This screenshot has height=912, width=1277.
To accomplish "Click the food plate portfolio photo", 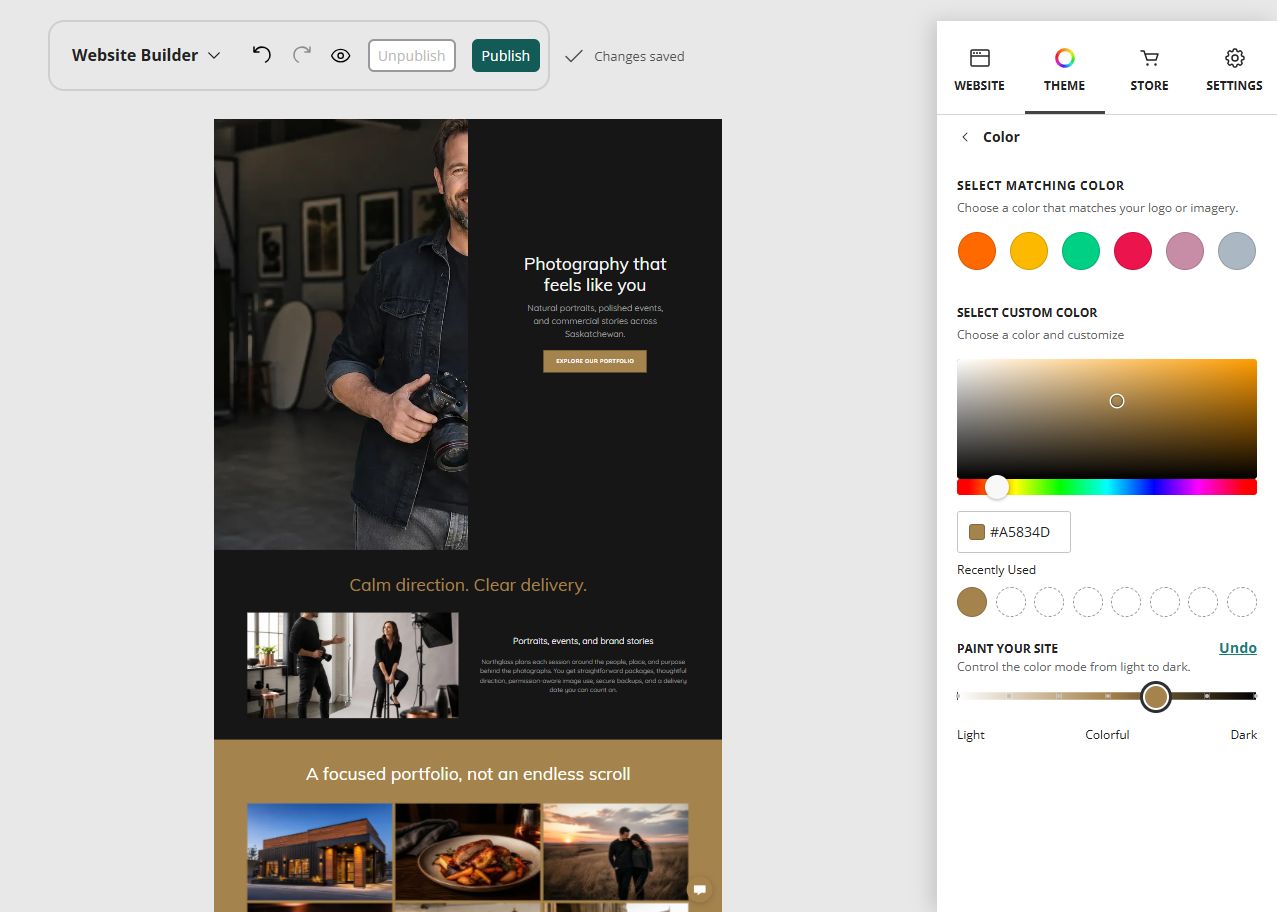I will click(x=468, y=852).
